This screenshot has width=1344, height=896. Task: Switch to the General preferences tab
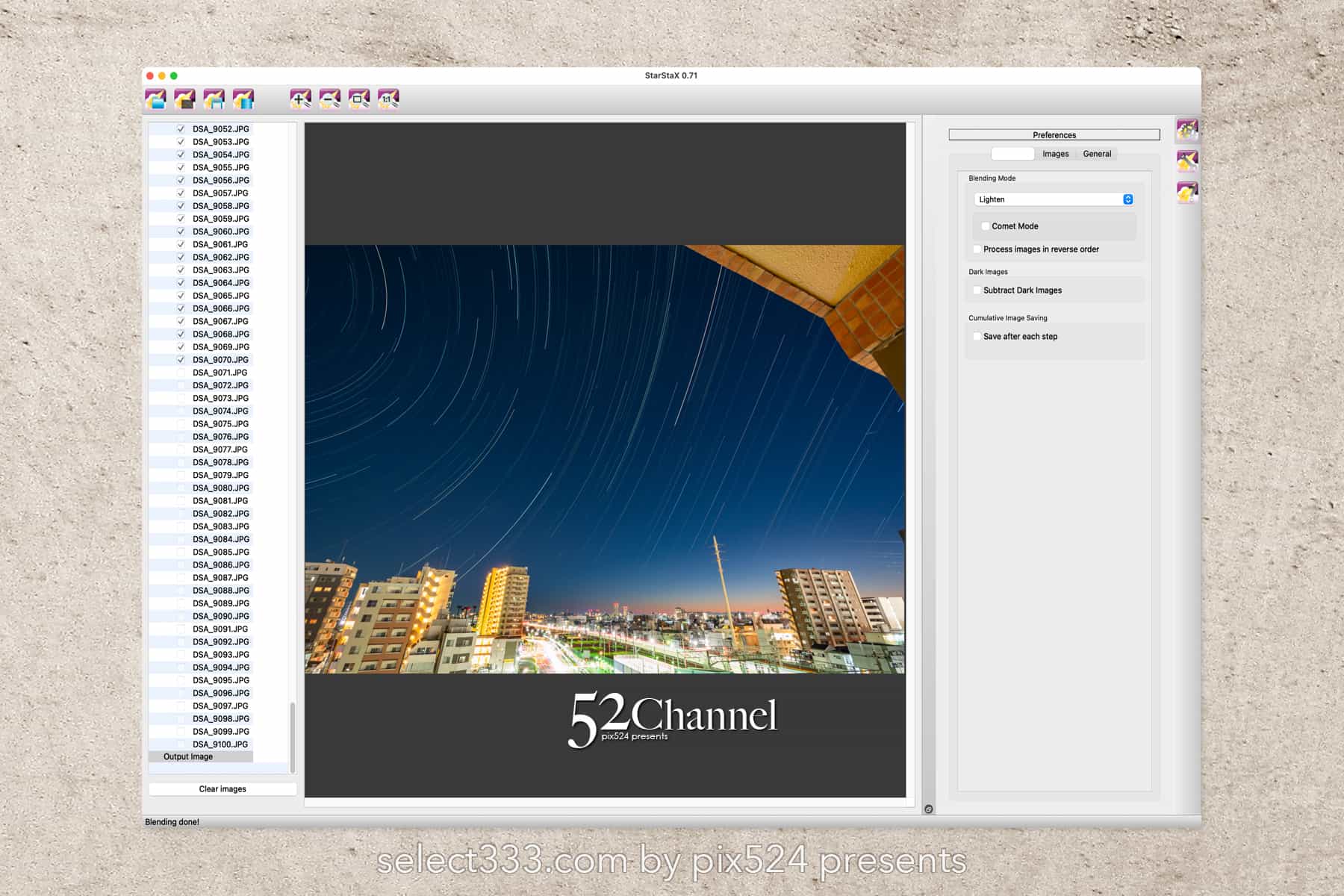click(x=1097, y=154)
